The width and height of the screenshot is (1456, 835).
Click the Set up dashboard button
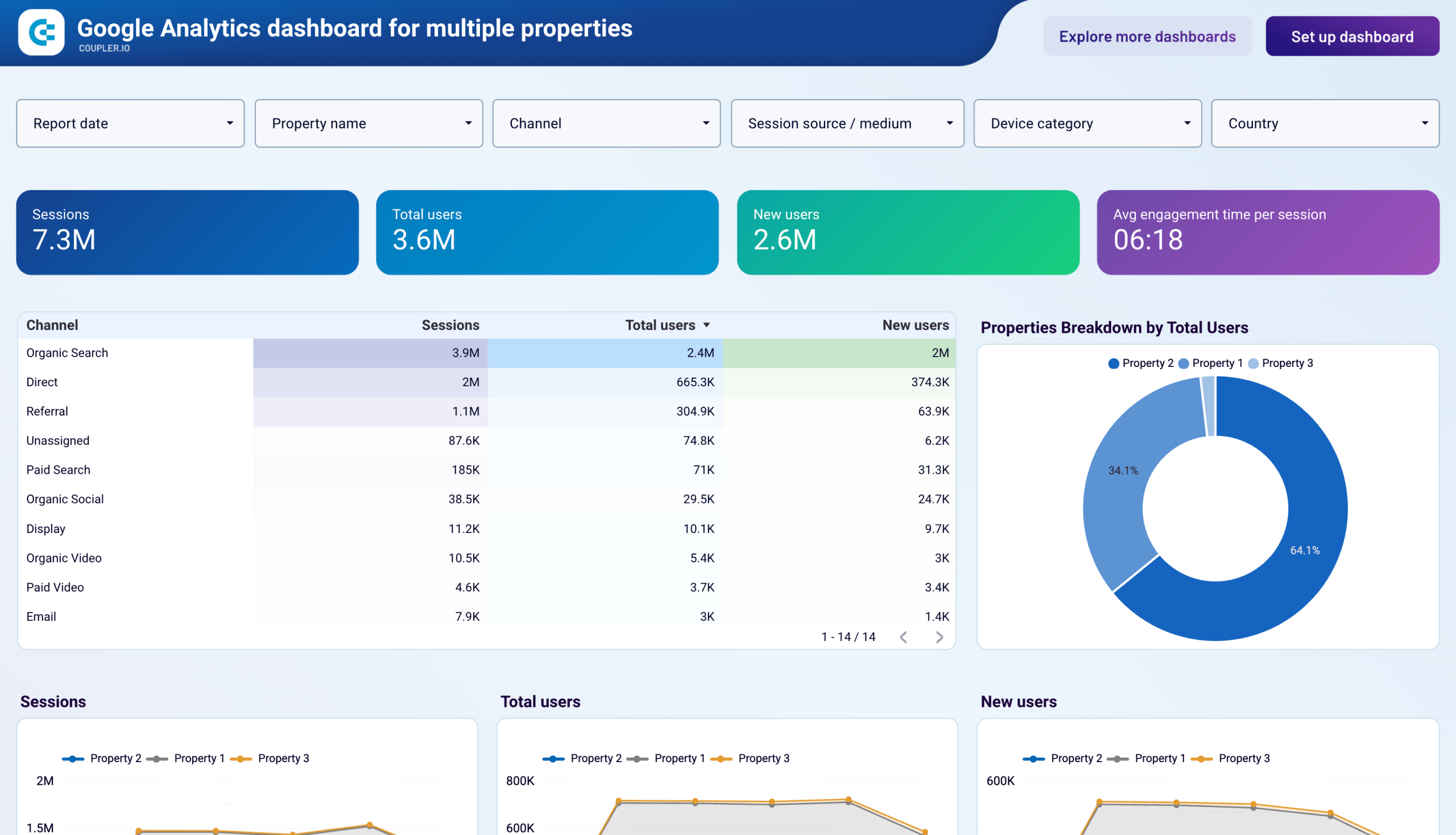pos(1352,36)
